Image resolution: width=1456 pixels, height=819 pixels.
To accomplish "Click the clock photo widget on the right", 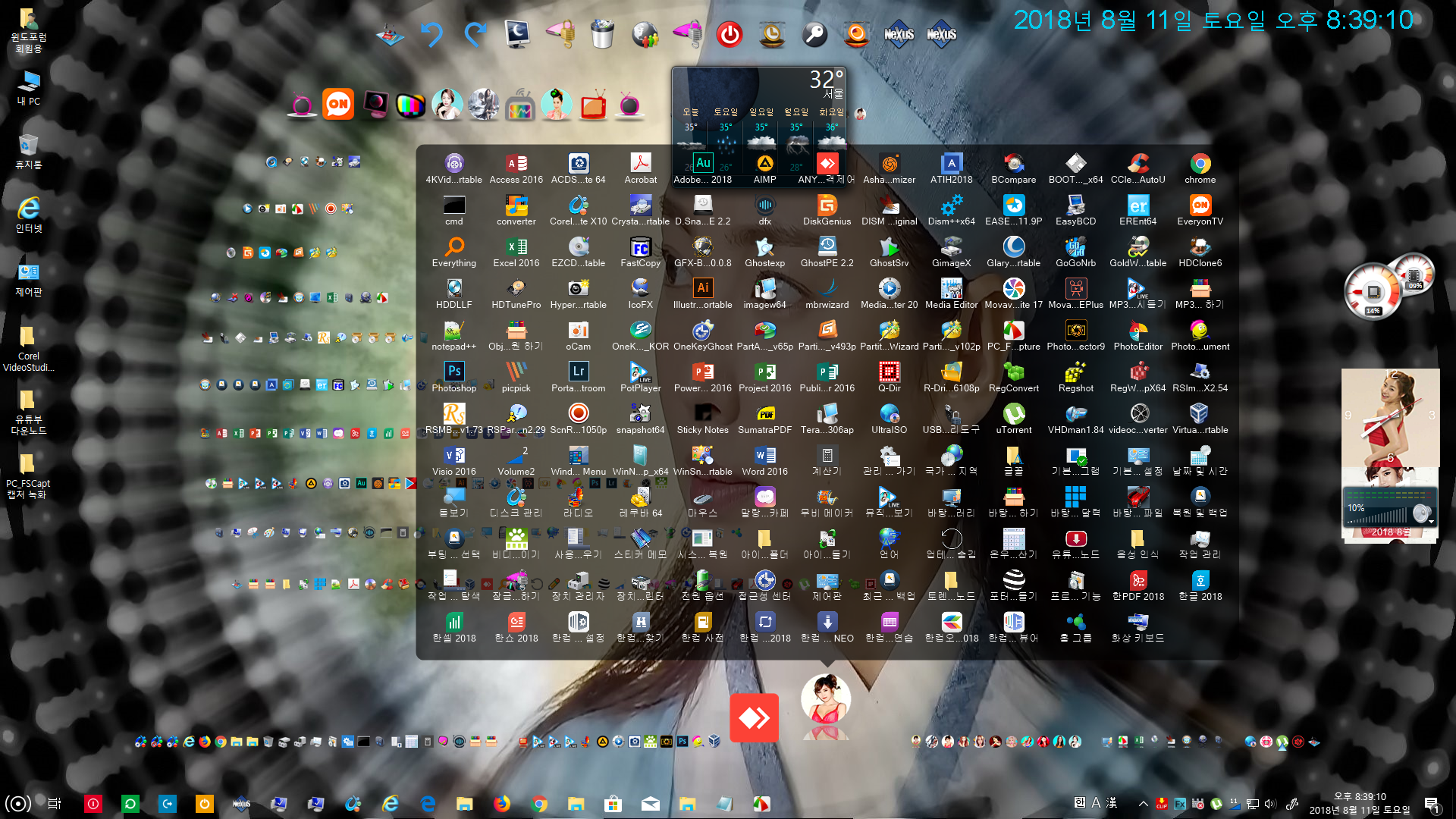I will [x=1390, y=417].
